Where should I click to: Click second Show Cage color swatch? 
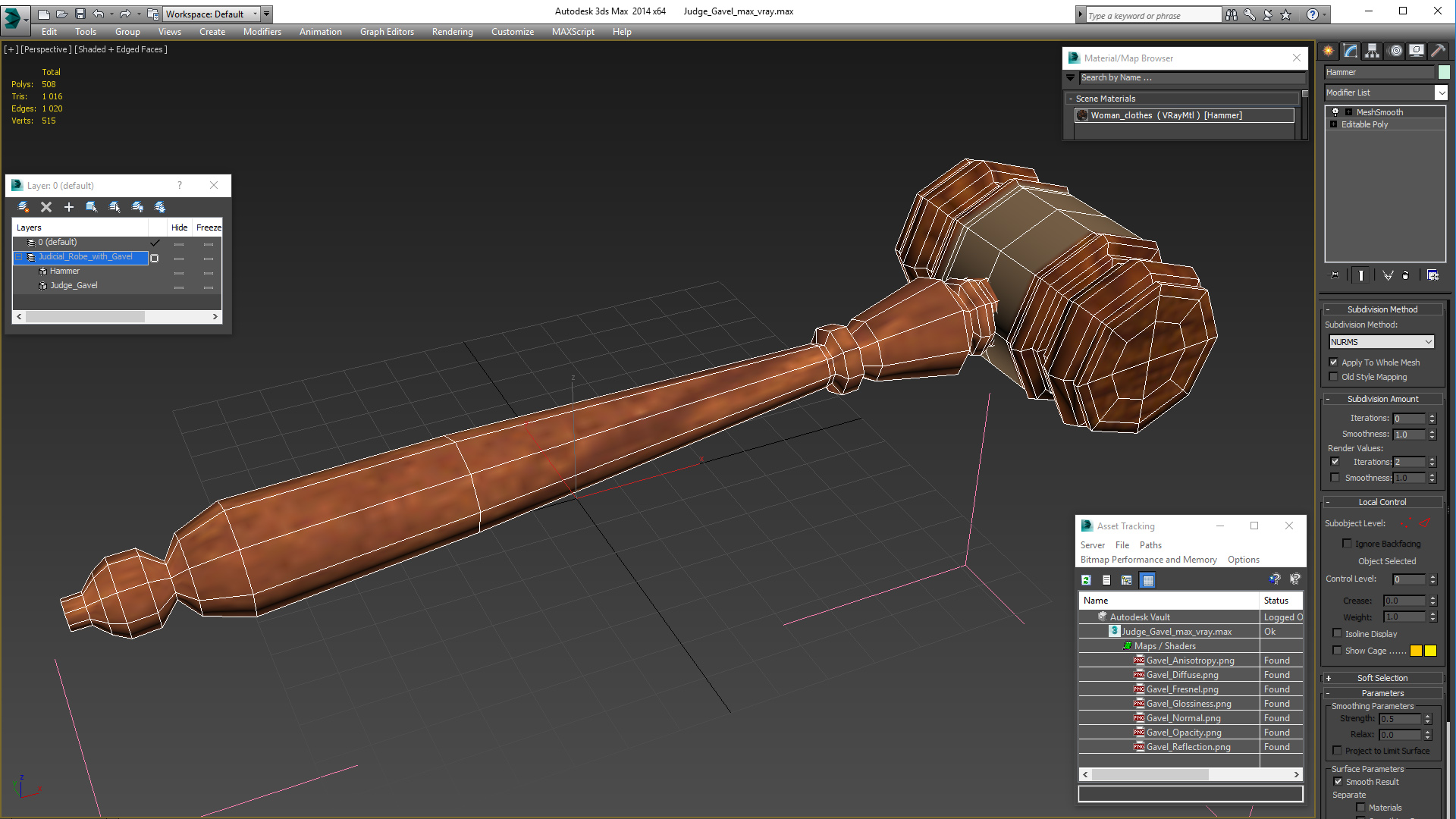1430,651
